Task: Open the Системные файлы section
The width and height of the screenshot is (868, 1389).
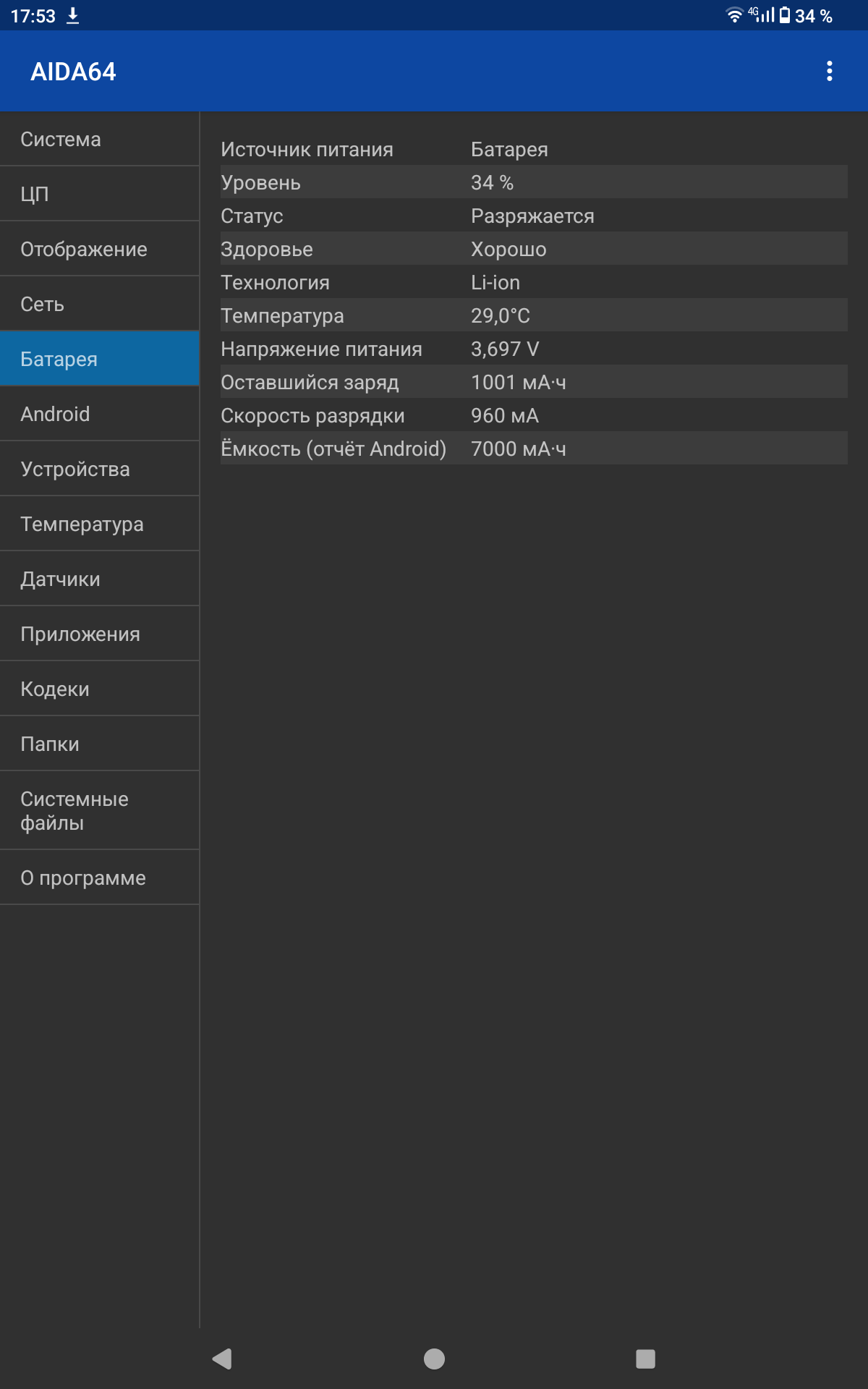Action: (x=100, y=810)
